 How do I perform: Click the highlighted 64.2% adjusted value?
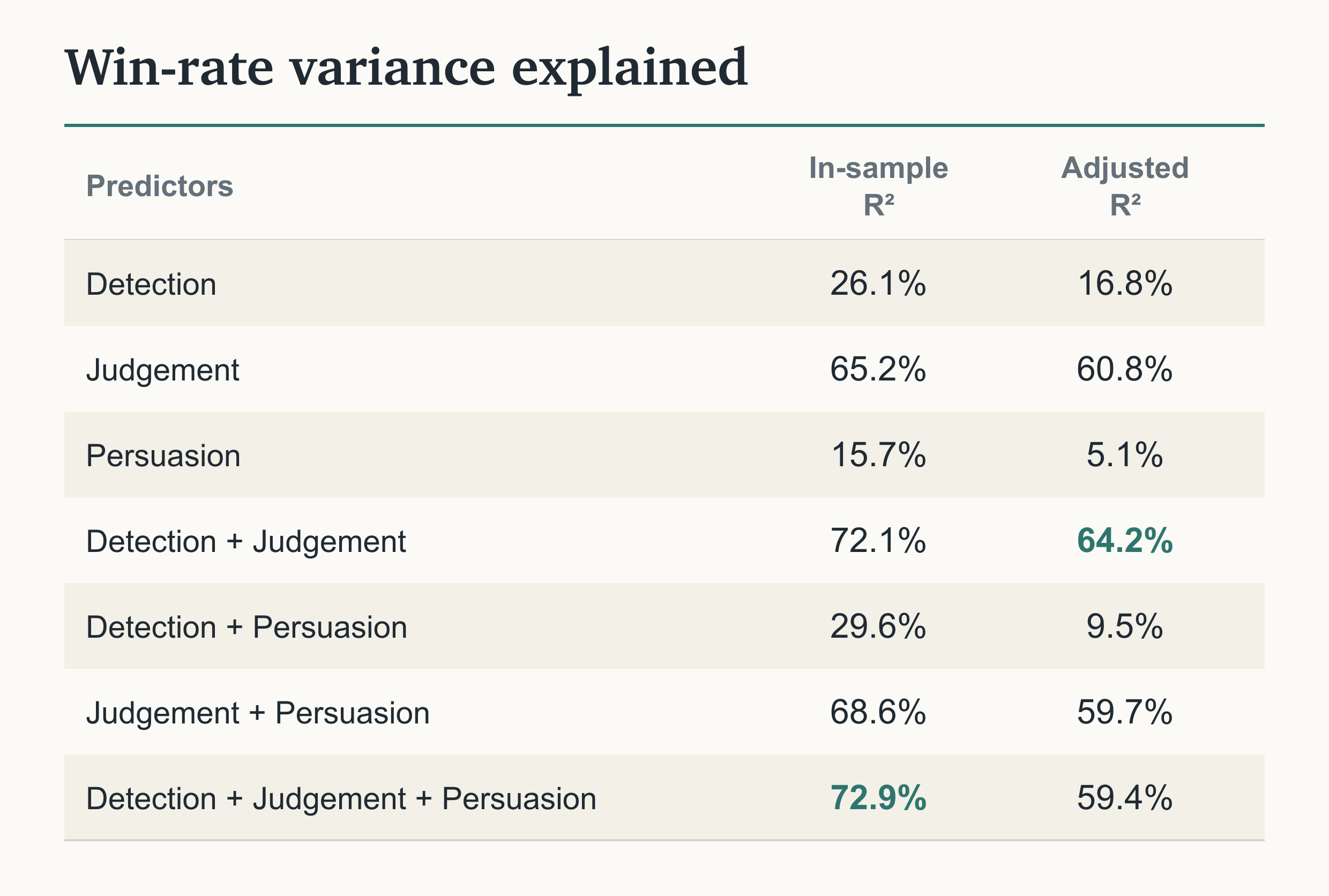point(1124,541)
